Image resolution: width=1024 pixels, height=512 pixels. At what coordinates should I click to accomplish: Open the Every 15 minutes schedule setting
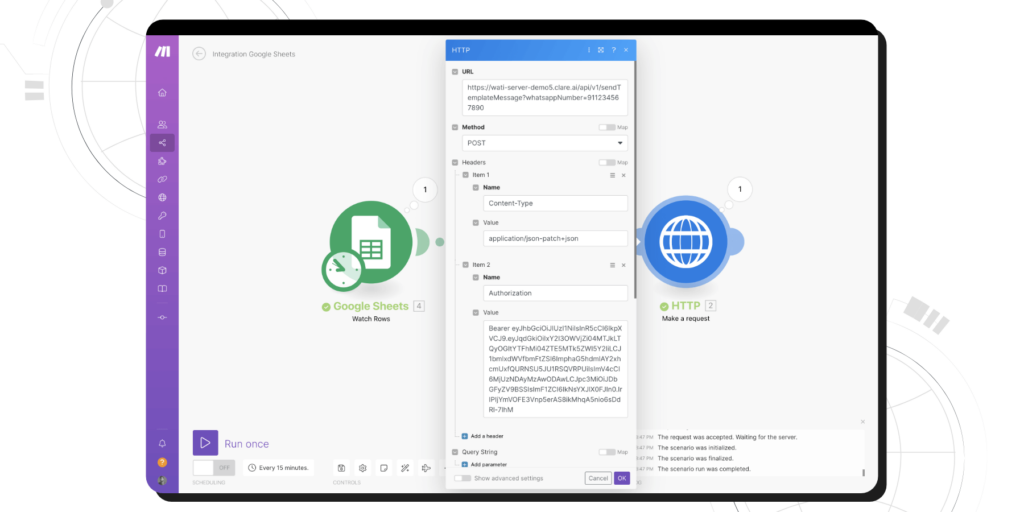279,468
